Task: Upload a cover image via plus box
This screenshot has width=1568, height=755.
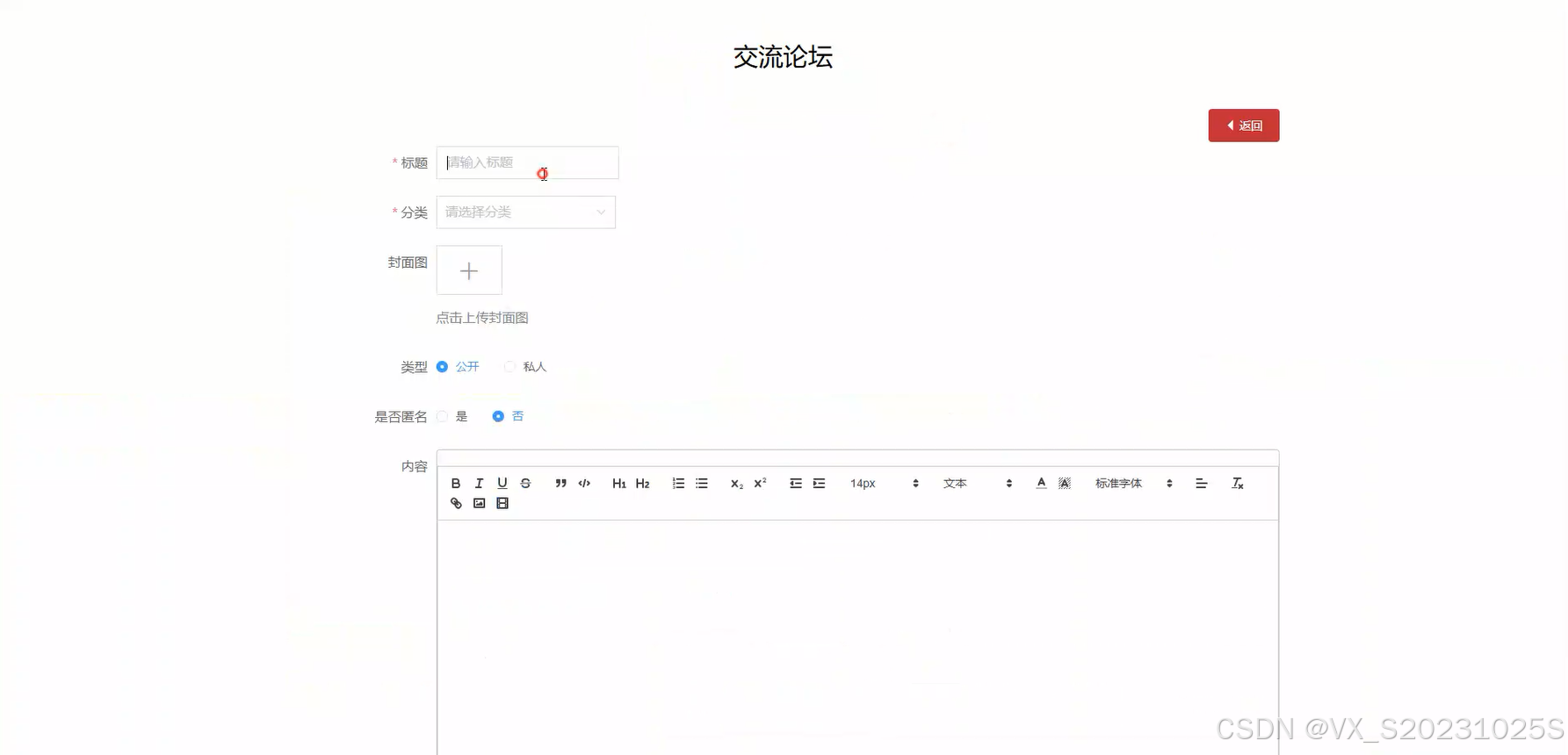Action: tap(469, 270)
